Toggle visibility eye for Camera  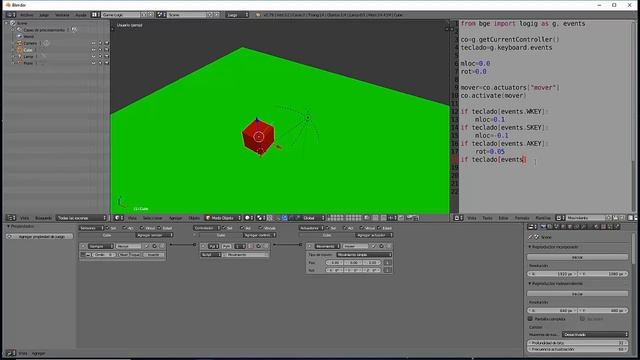click(x=93, y=43)
